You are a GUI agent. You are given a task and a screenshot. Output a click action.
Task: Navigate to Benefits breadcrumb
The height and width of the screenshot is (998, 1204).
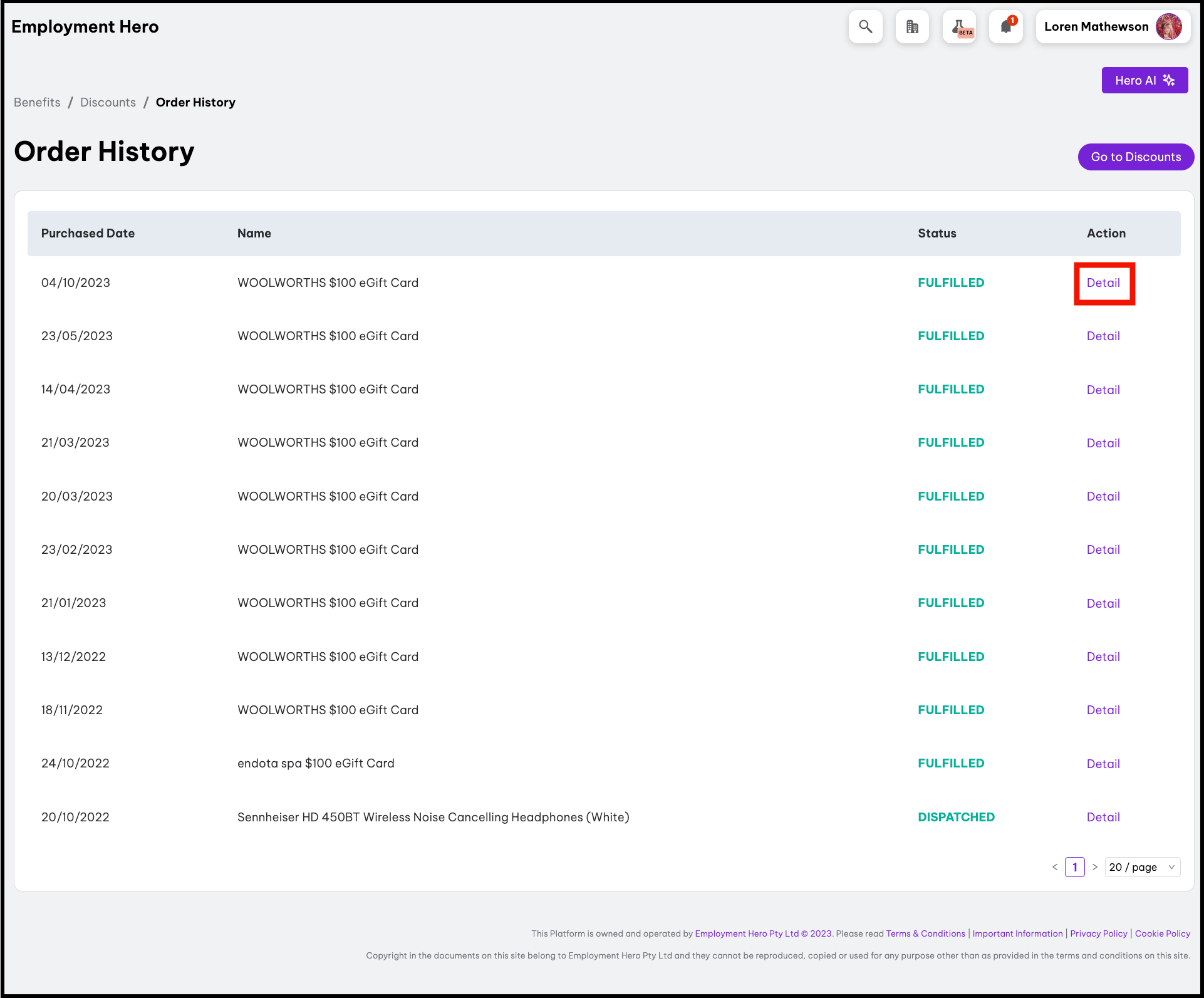[37, 102]
